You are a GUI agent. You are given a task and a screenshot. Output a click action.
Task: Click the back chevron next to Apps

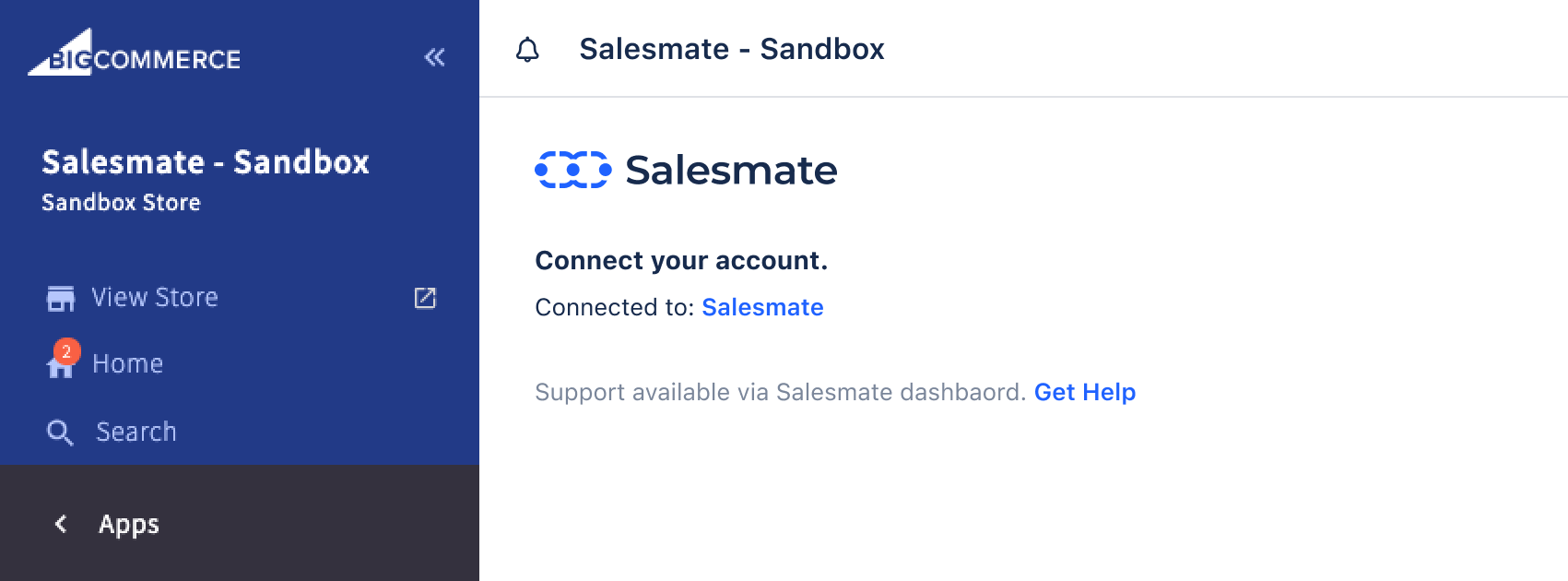pyautogui.click(x=61, y=524)
